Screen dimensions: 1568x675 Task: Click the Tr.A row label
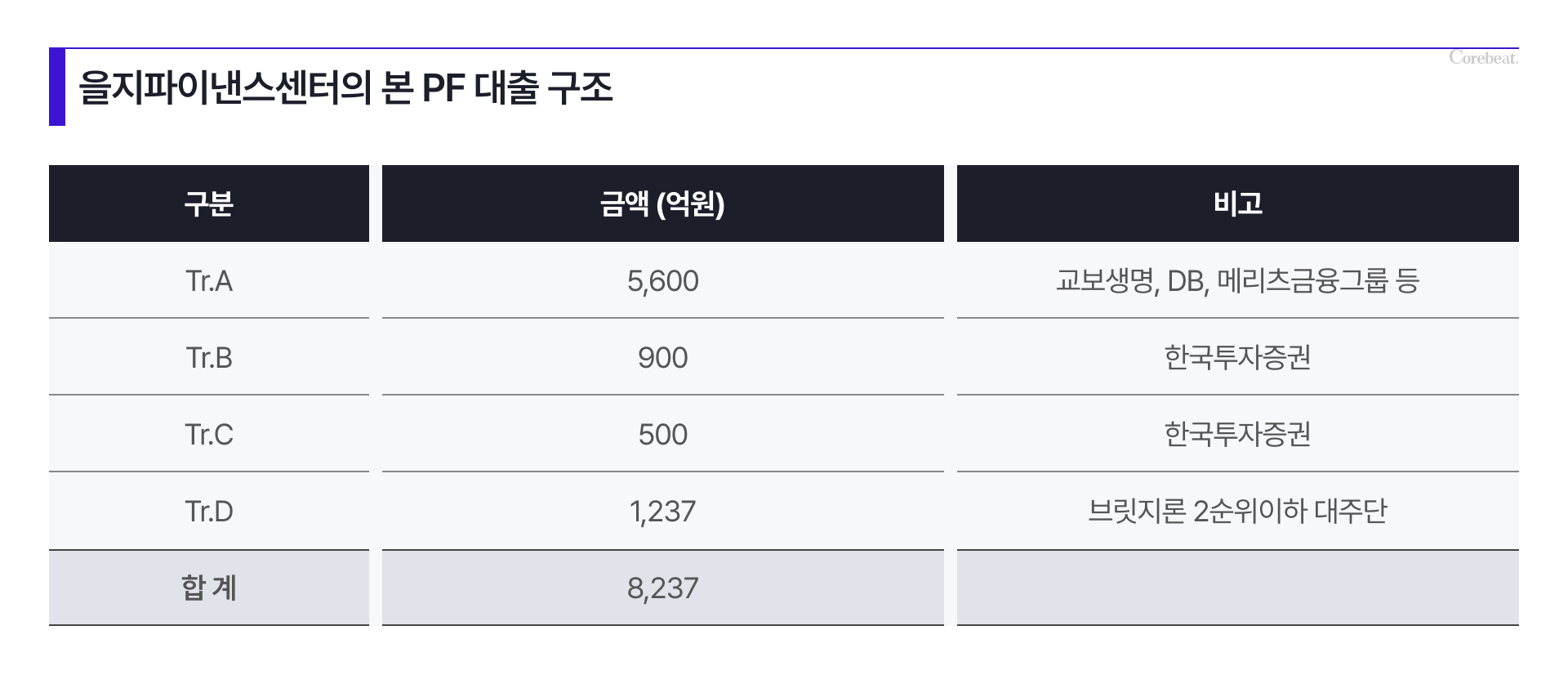click(209, 281)
